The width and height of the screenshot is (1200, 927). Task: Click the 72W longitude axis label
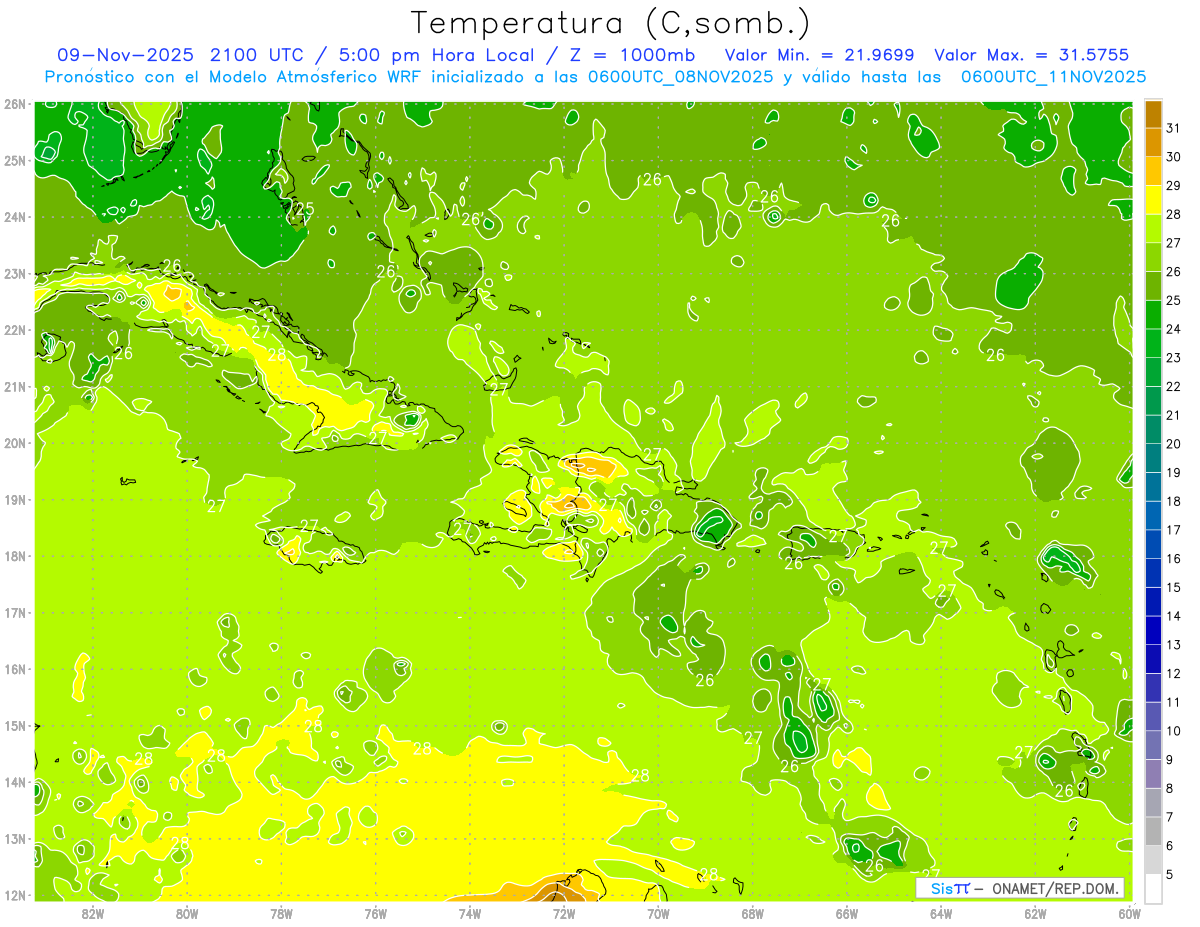point(564,913)
